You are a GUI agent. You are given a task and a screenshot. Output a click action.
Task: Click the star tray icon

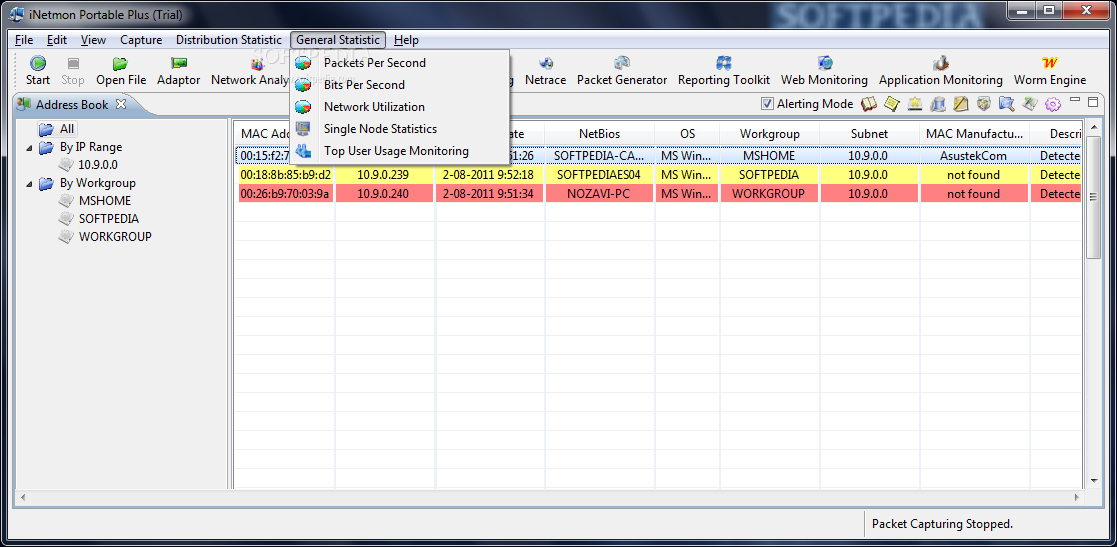pos(915,104)
